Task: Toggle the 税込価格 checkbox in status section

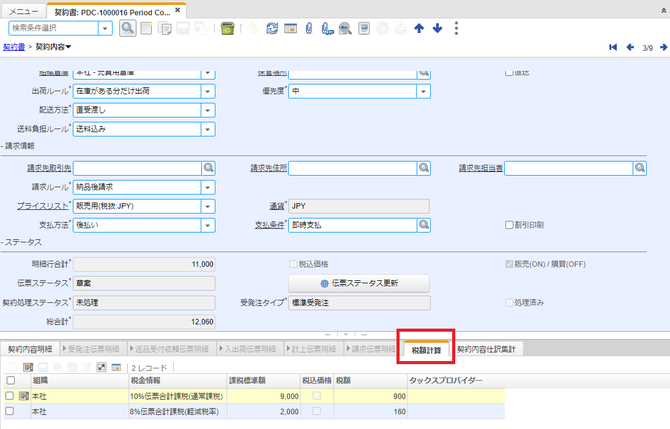Action: 293,264
